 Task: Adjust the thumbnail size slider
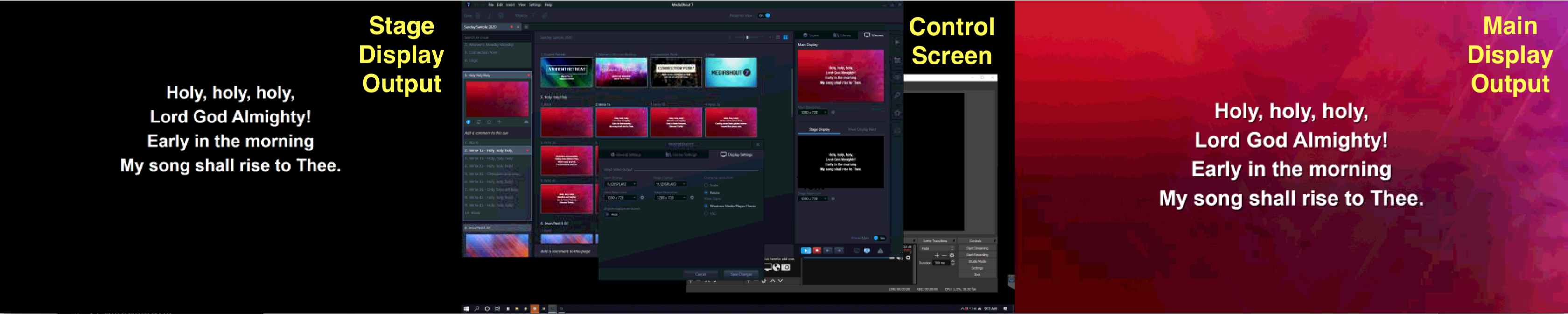[x=747, y=38]
